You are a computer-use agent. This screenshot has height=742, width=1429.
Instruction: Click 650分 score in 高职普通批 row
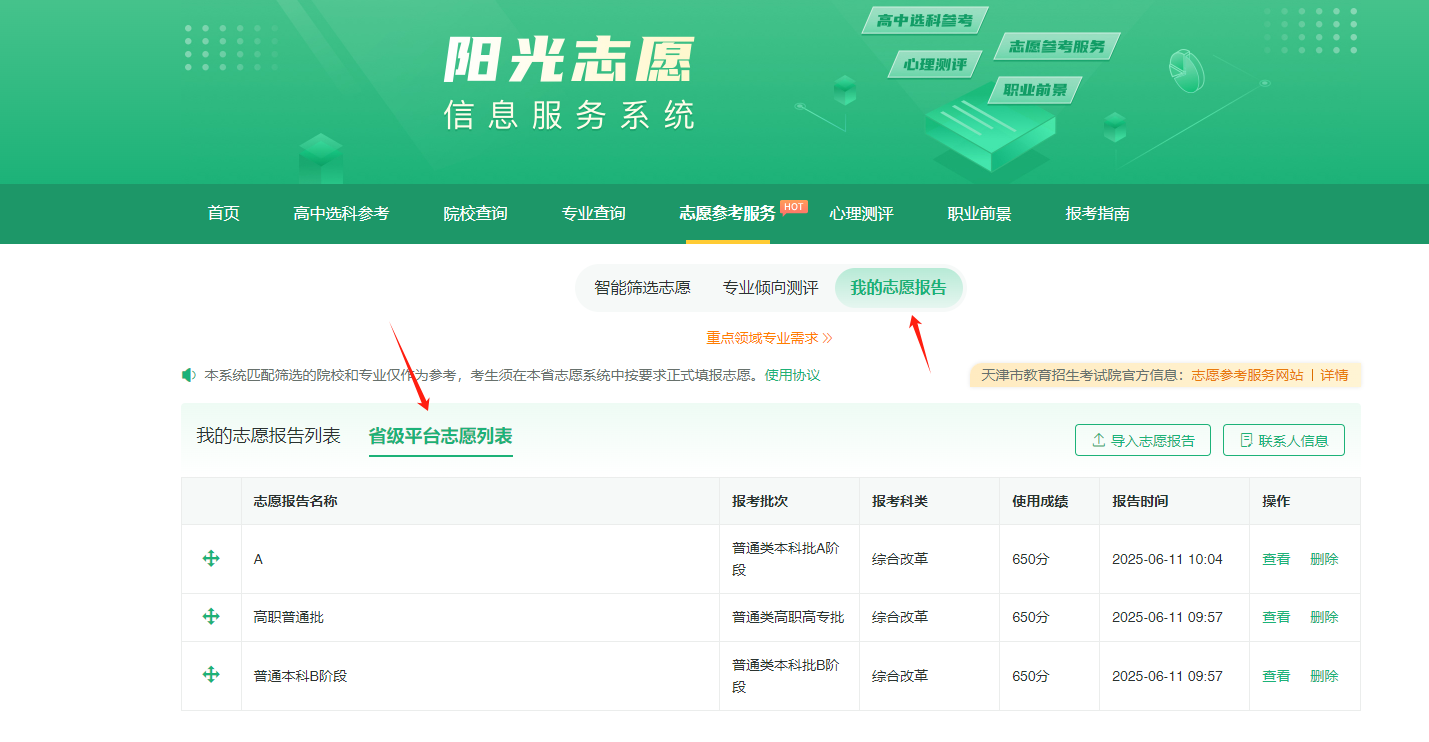click(x=1030, y=617)
